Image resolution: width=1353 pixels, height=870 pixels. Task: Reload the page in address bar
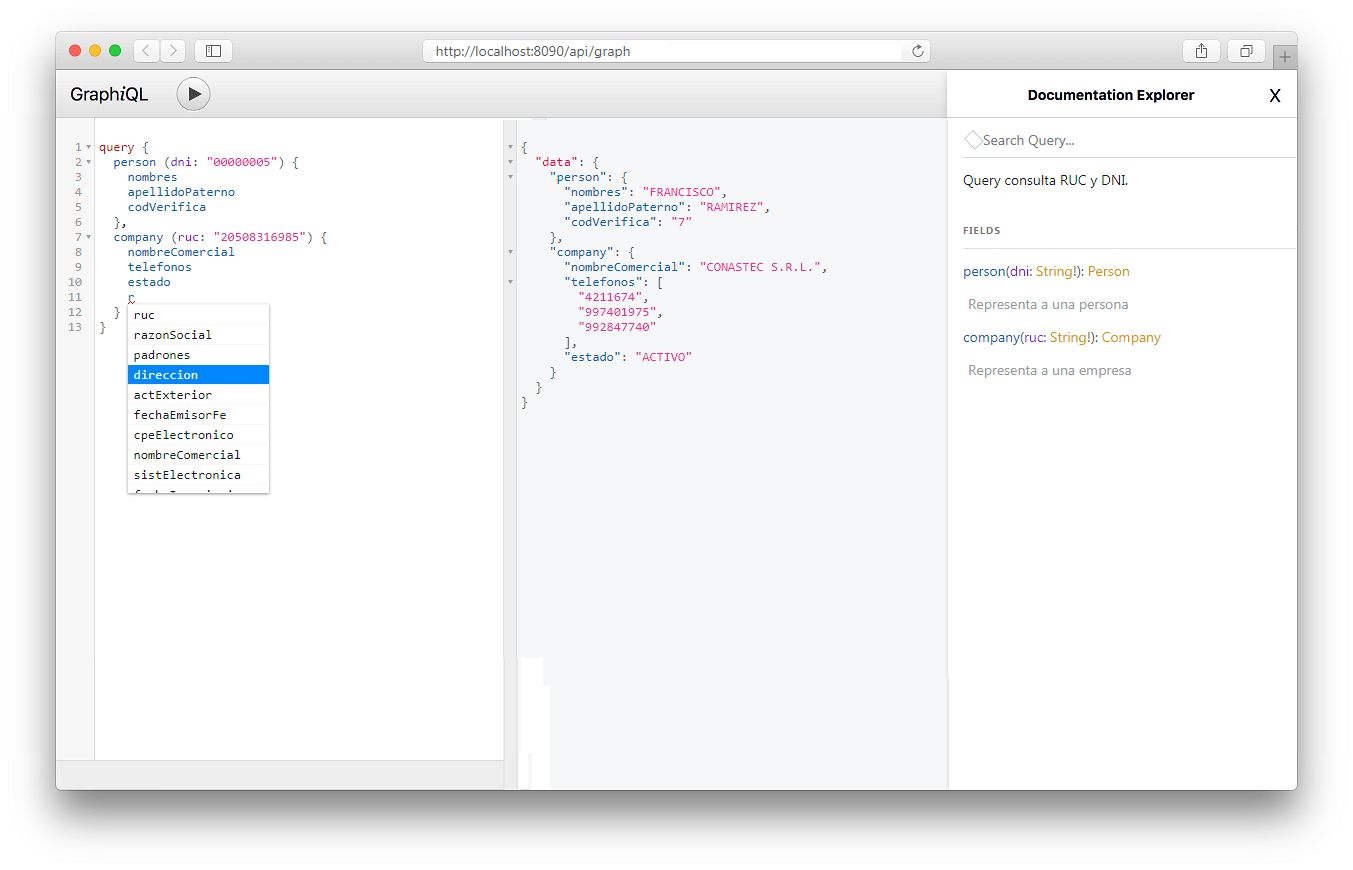[x=917, y=51]
